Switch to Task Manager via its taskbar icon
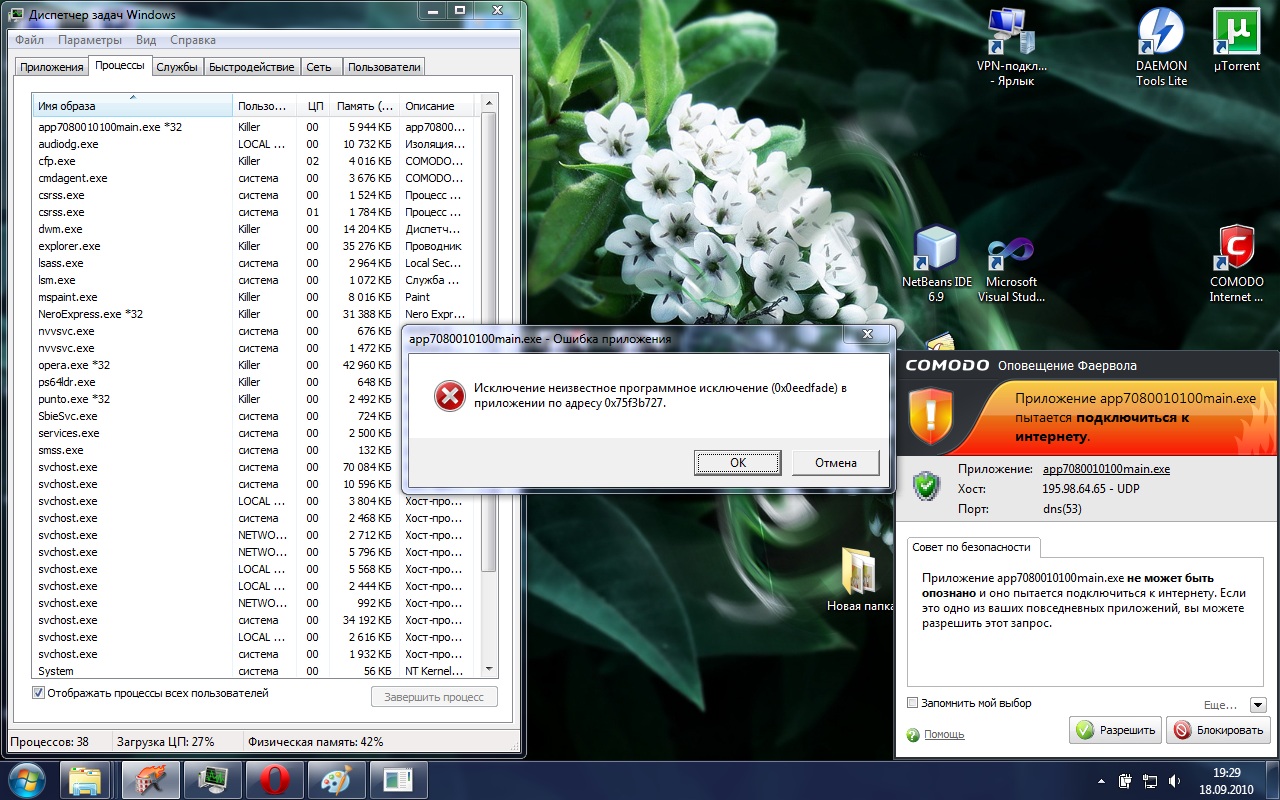This screenshot has height=800, width=1280. click(213, 779)
